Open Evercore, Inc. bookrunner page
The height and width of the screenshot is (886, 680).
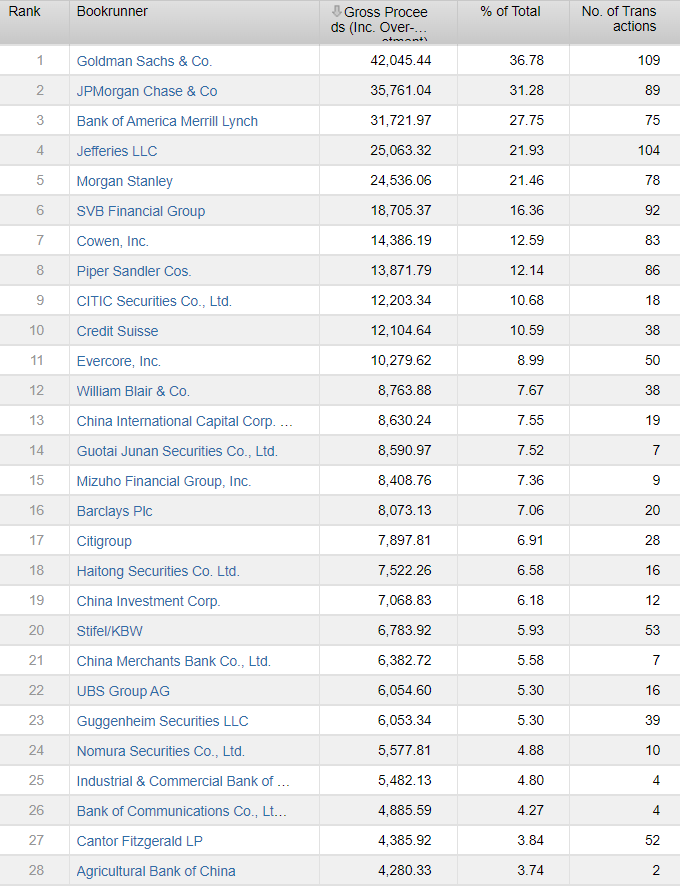pos(119,361)
